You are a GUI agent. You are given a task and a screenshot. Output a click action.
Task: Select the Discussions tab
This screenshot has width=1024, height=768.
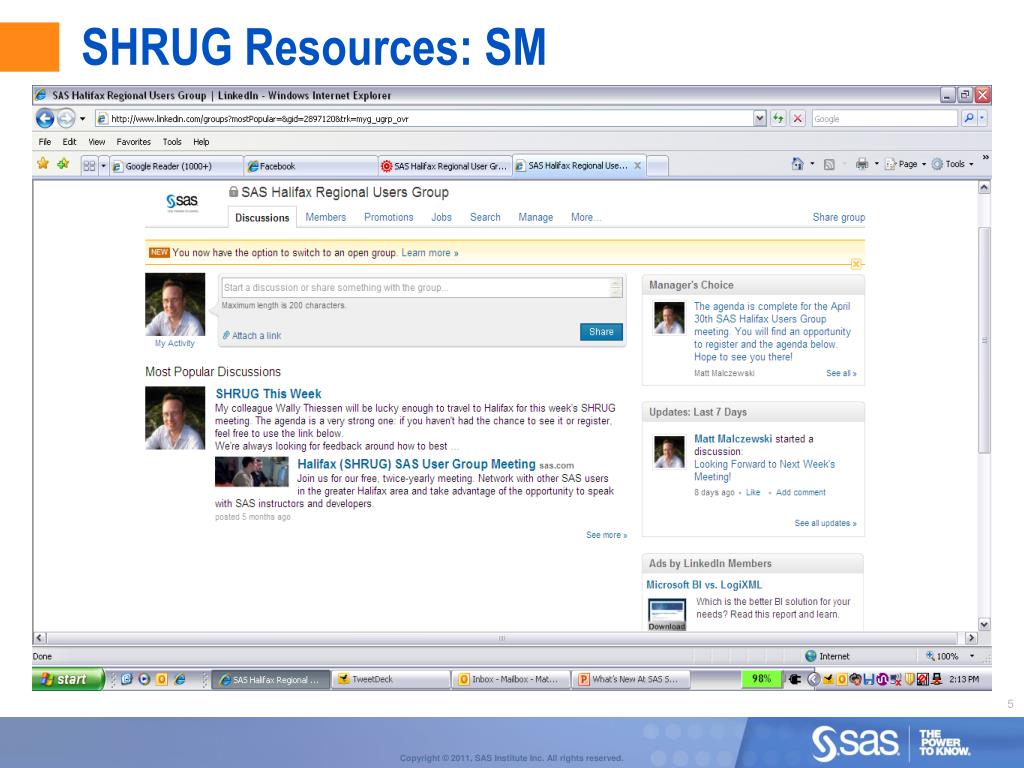pyautogui.click(x=262, y=217)
